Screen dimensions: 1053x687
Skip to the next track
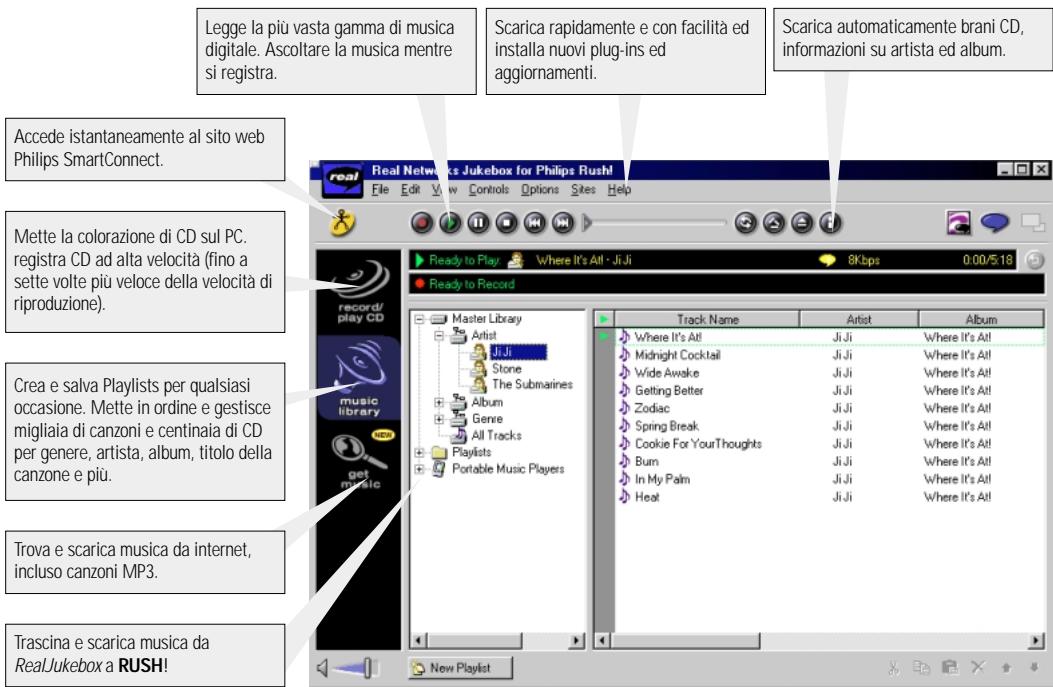tap(563, 222)
